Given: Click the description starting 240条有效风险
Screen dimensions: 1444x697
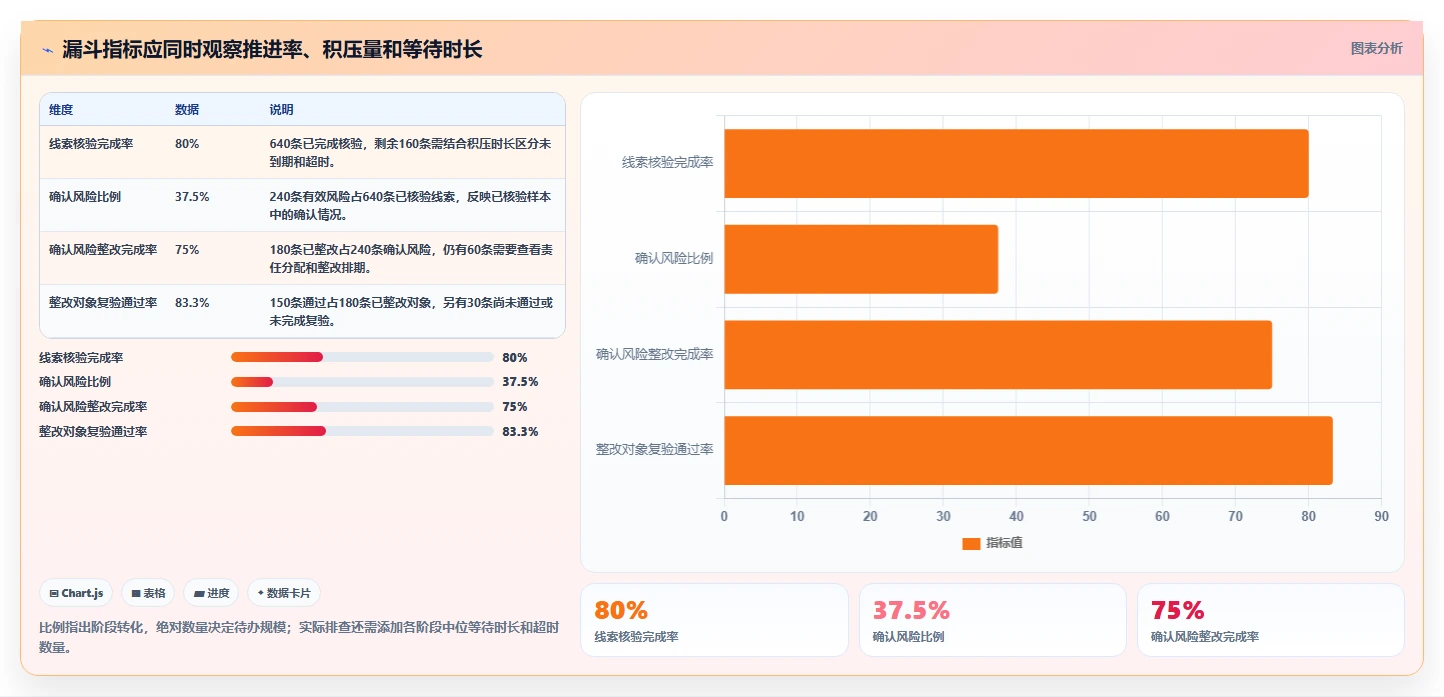Looking at the screenshot, I should point(411,206).
